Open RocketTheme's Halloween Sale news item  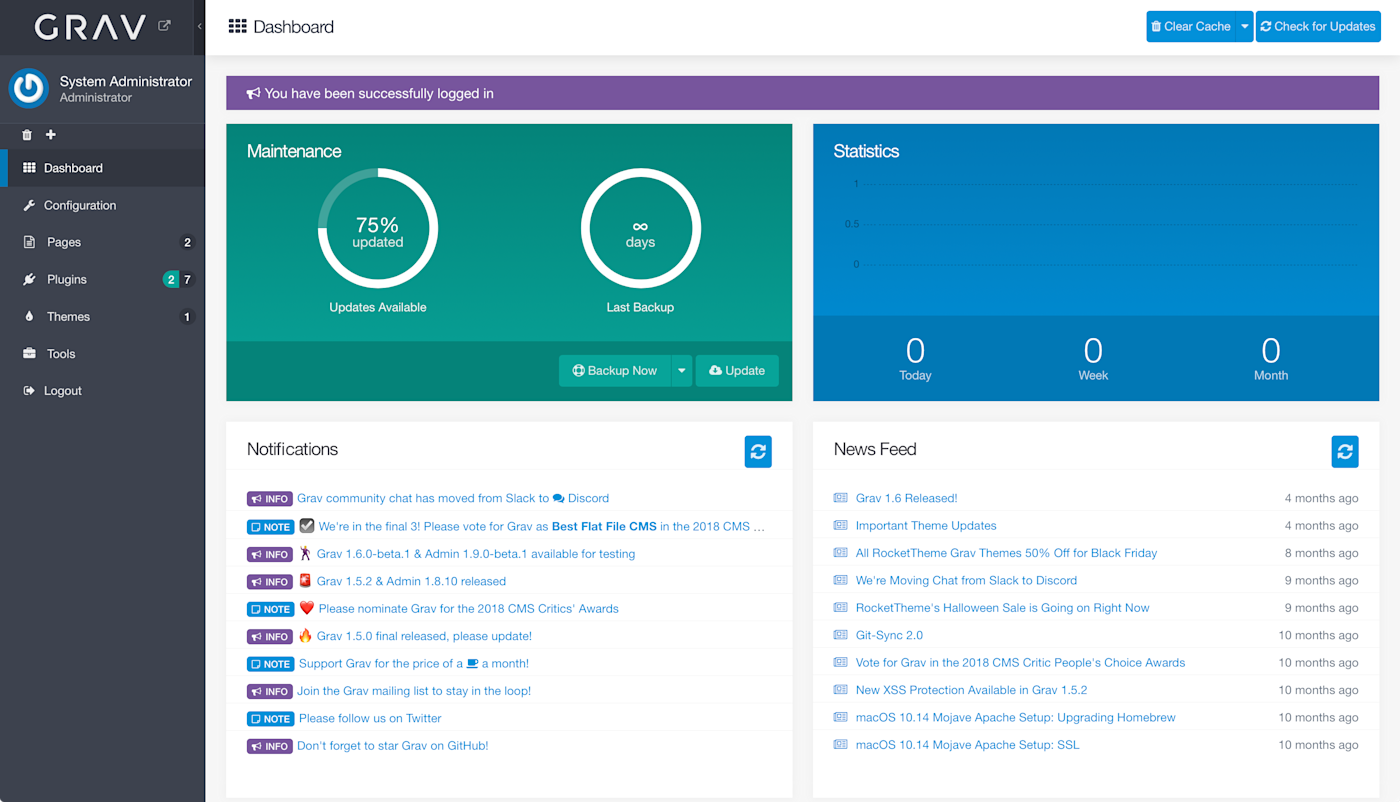pos(1003,608)
